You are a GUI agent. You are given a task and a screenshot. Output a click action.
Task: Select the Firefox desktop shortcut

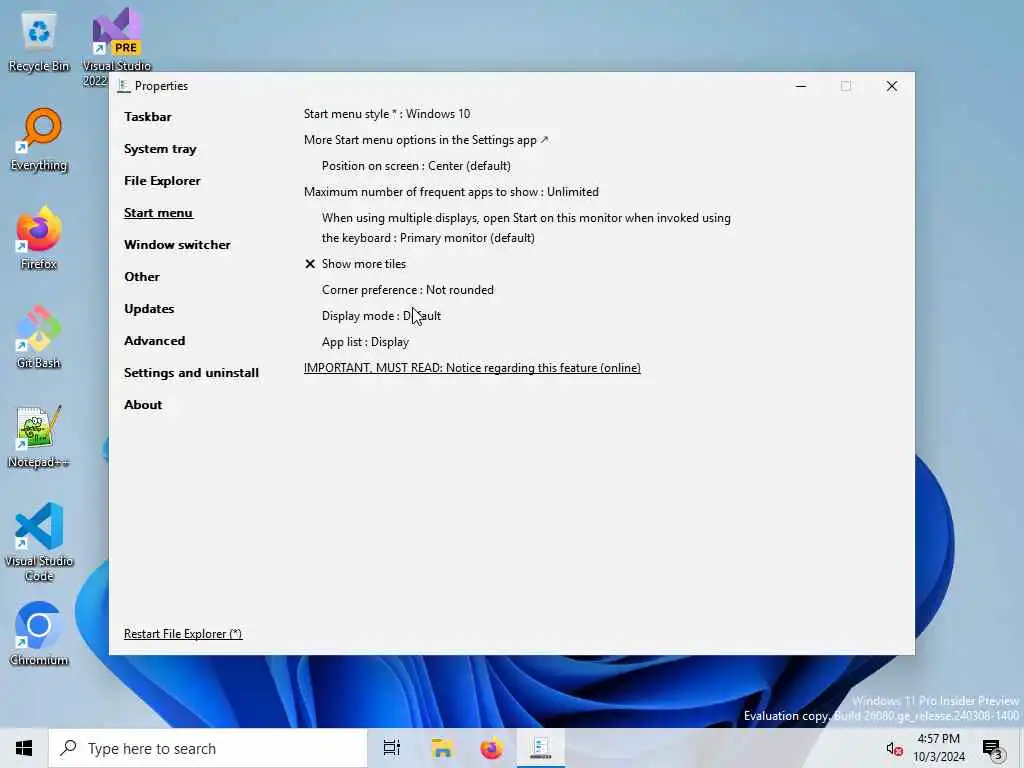click(x=39, y=238)
